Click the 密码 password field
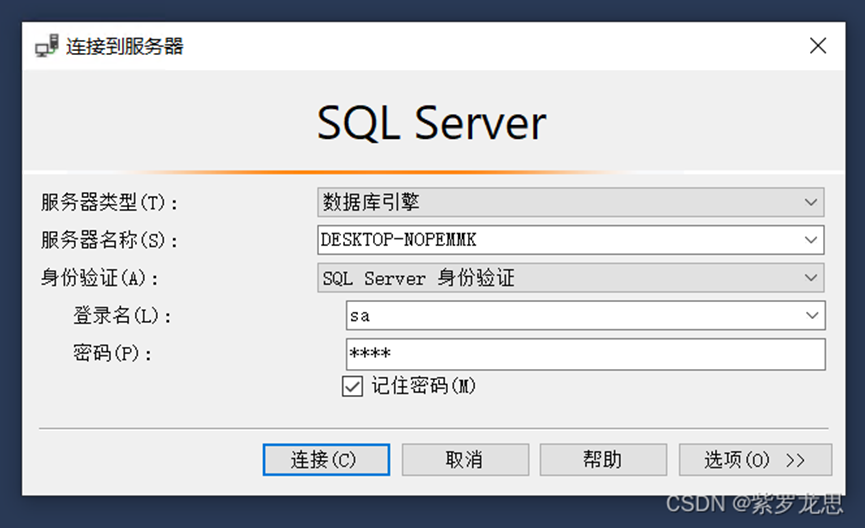Screen dimensions: 865x528 pyautogui.click(x=585, y=354)
